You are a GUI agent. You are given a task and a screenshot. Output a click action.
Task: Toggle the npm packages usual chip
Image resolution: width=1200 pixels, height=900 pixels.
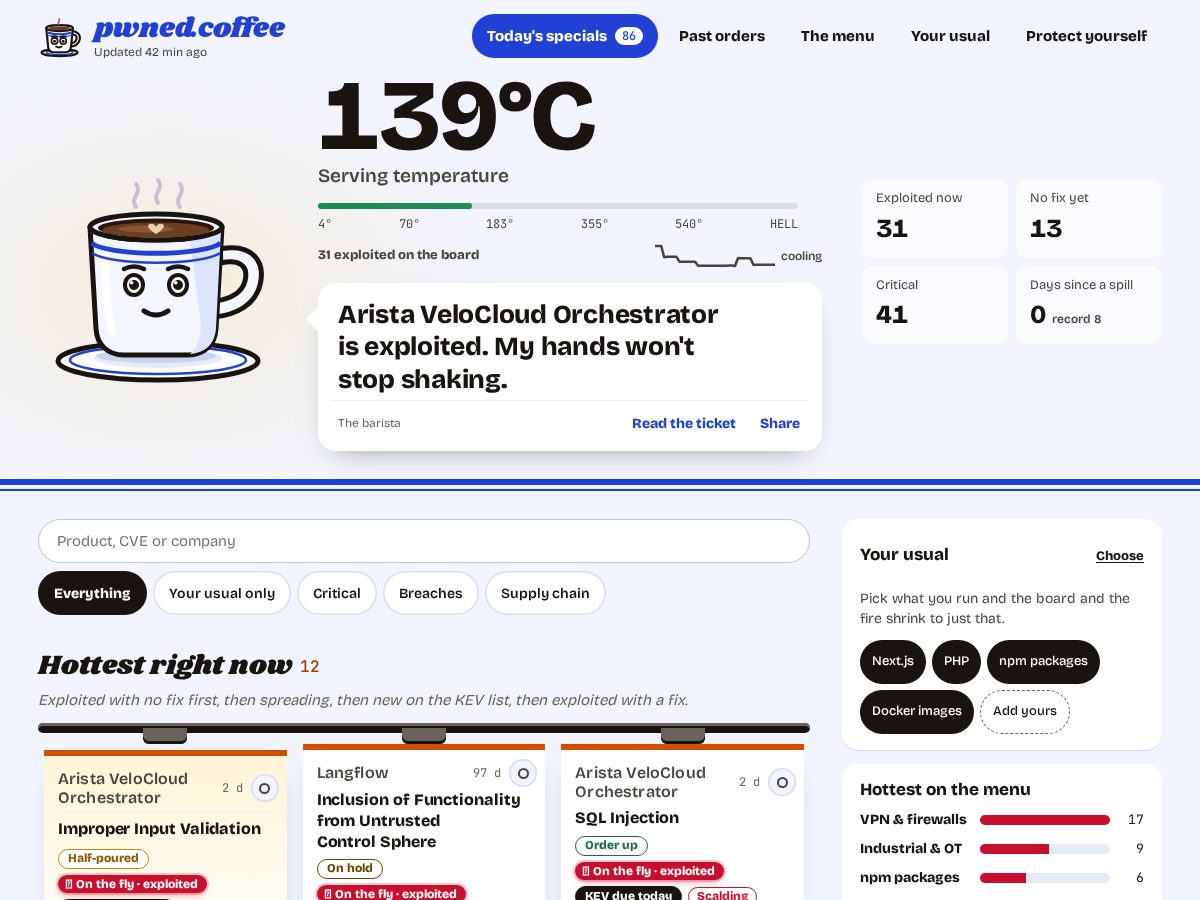tap(1043, 662)
